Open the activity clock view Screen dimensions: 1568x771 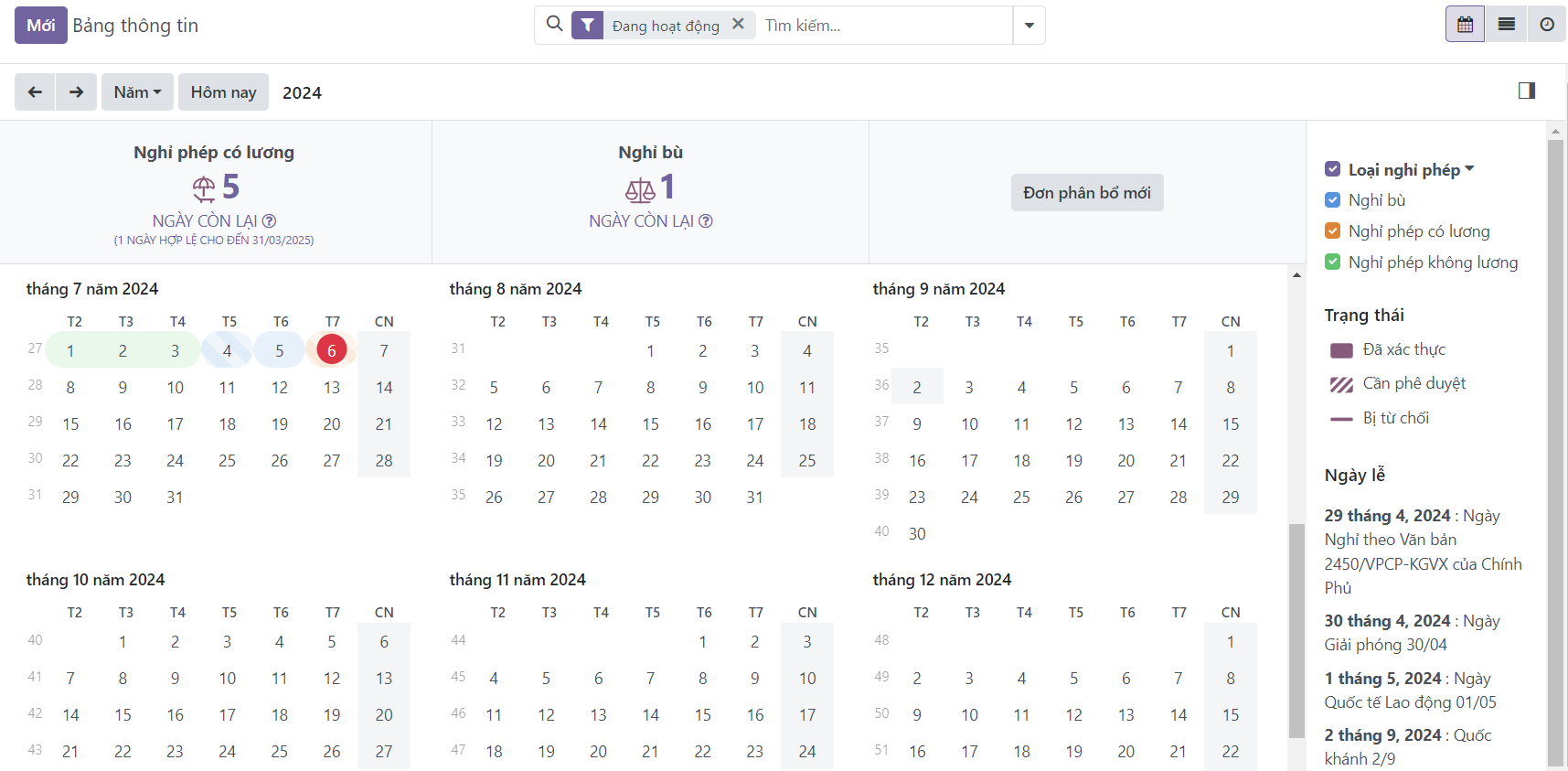coord(1547,25)
